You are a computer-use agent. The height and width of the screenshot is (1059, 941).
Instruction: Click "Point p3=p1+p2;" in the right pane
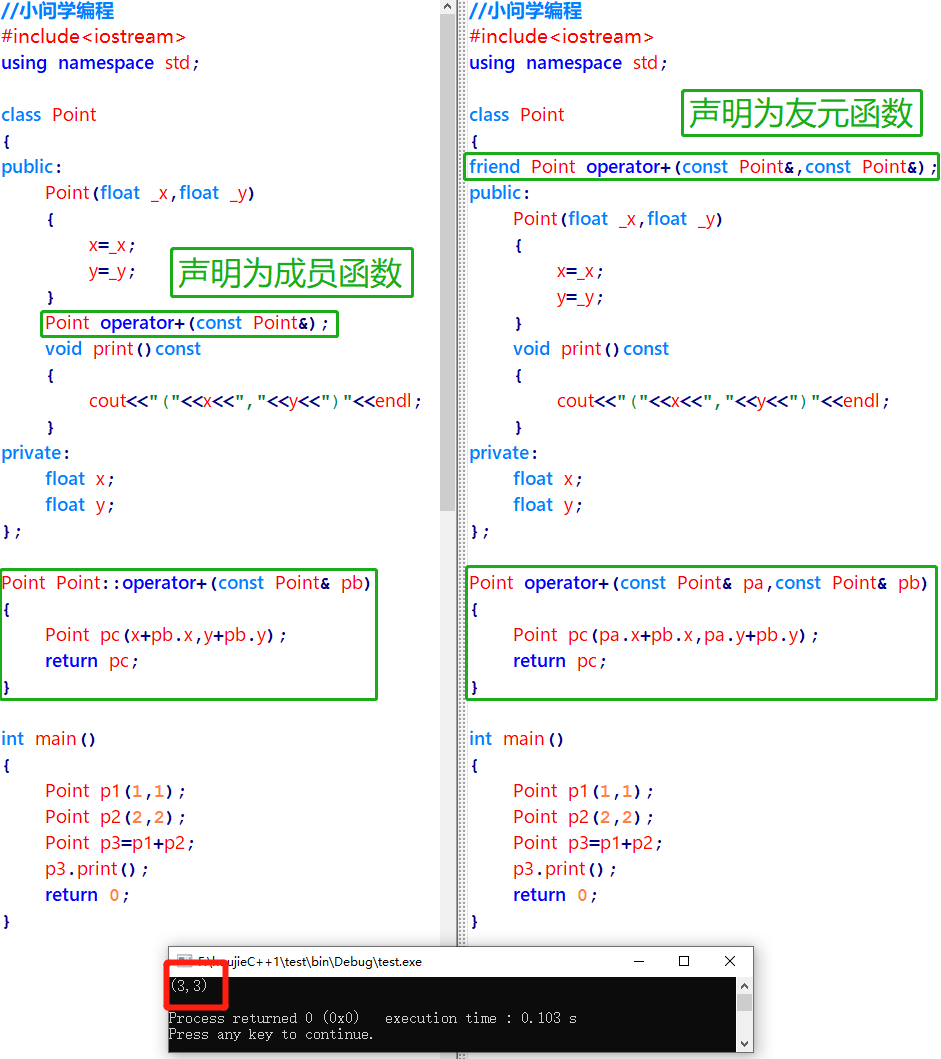[x=588, y=843]
